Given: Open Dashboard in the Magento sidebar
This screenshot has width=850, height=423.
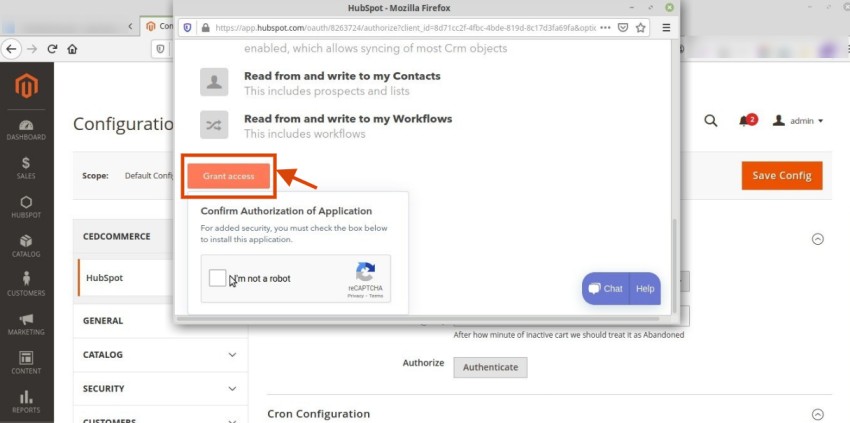Looking at the screenshot, I should pos(26,130).
